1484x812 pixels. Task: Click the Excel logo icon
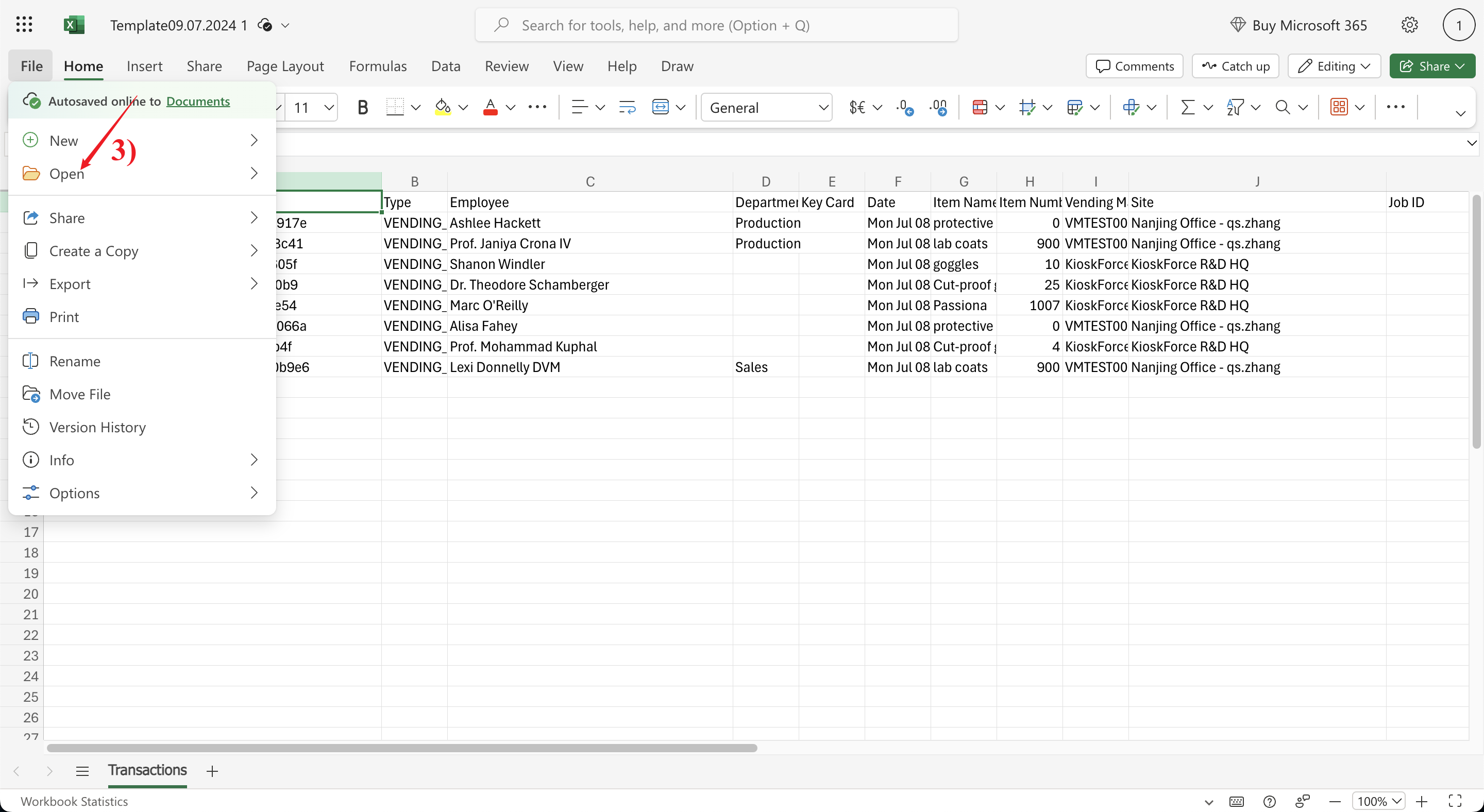click(74, 25)
